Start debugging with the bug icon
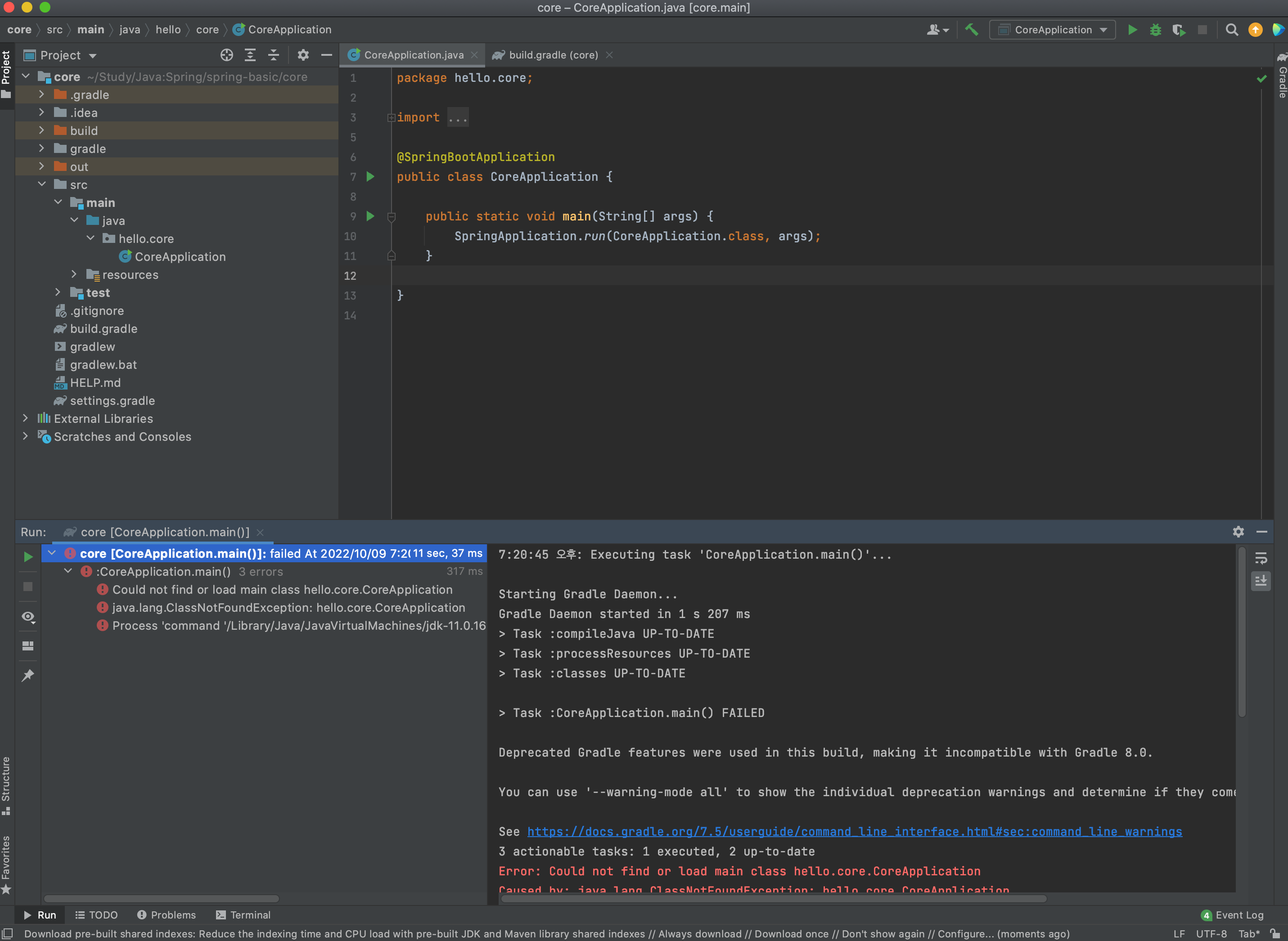Screen dimensions: 1288x941 1155,30
